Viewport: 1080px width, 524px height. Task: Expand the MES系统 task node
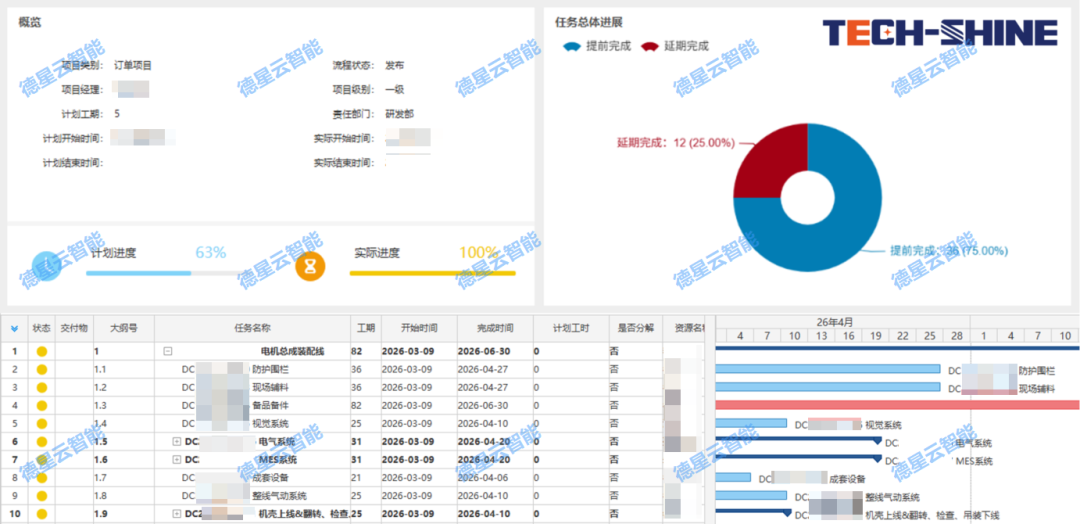pos(176,459)
